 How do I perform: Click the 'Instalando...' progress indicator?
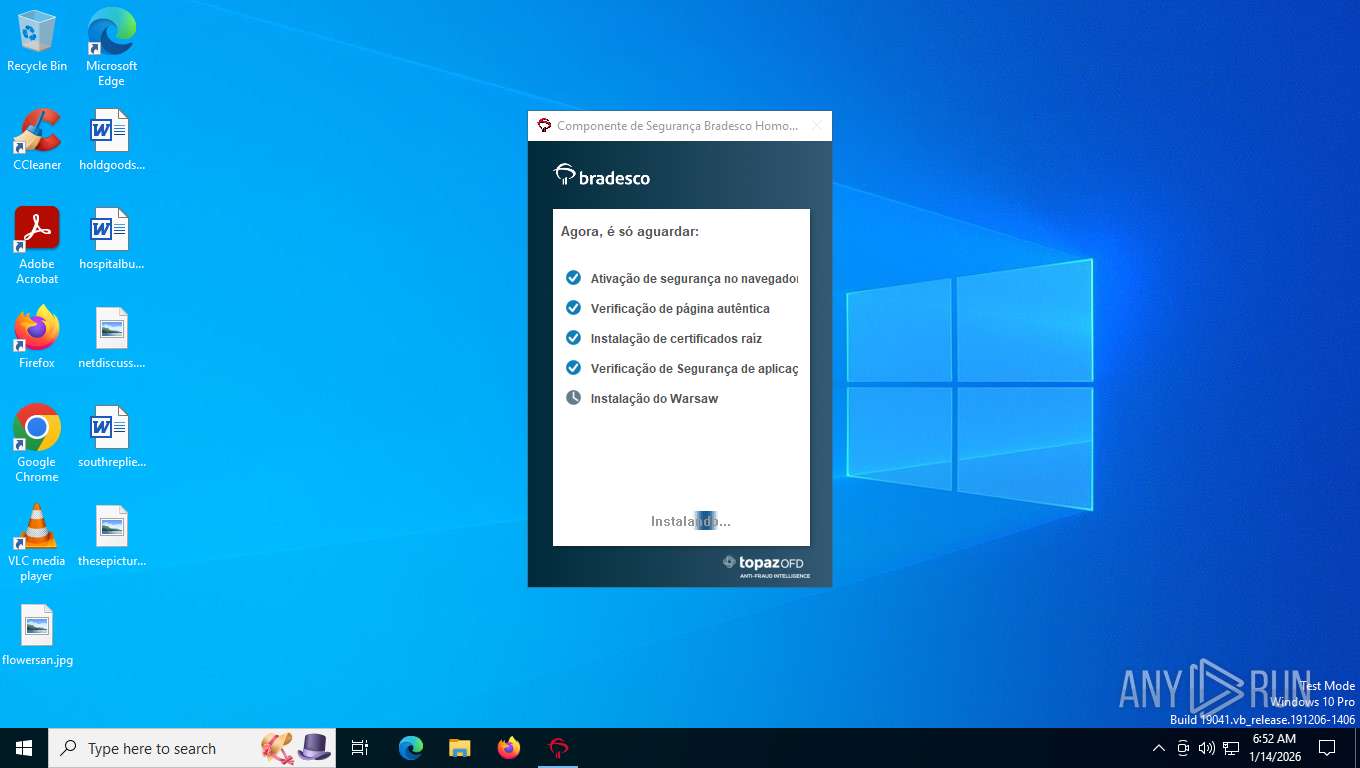click(x=690, y=521)
